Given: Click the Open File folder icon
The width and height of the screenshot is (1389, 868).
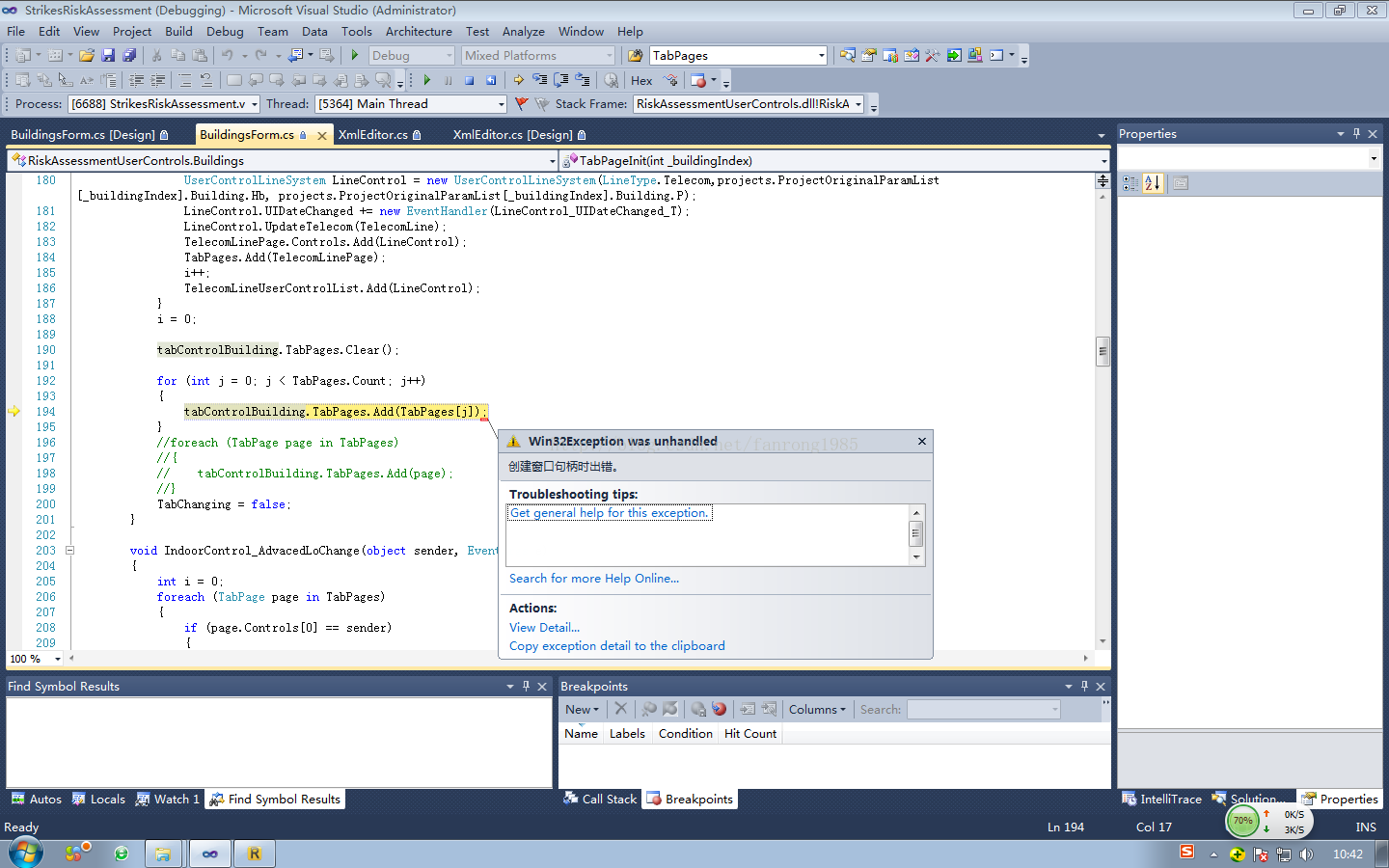Looking at the screenshot, I should pos(87,56).
